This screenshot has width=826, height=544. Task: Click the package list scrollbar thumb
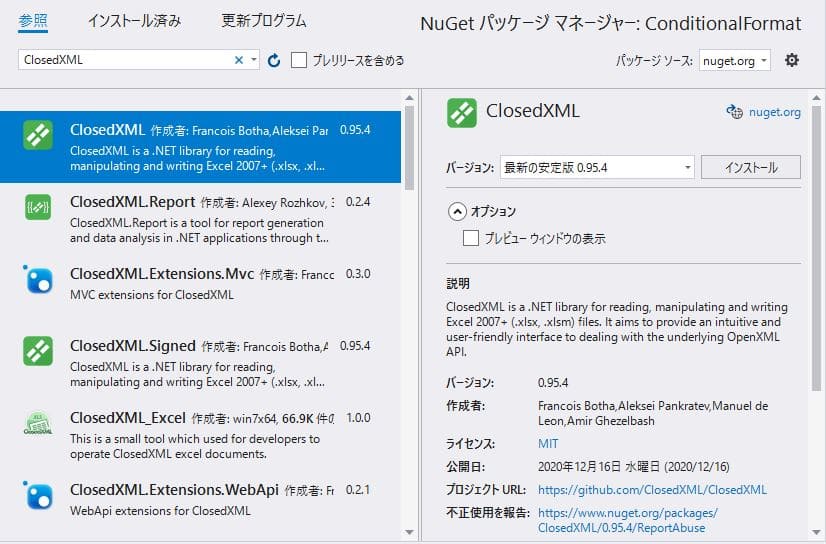[x=409, y=148]
